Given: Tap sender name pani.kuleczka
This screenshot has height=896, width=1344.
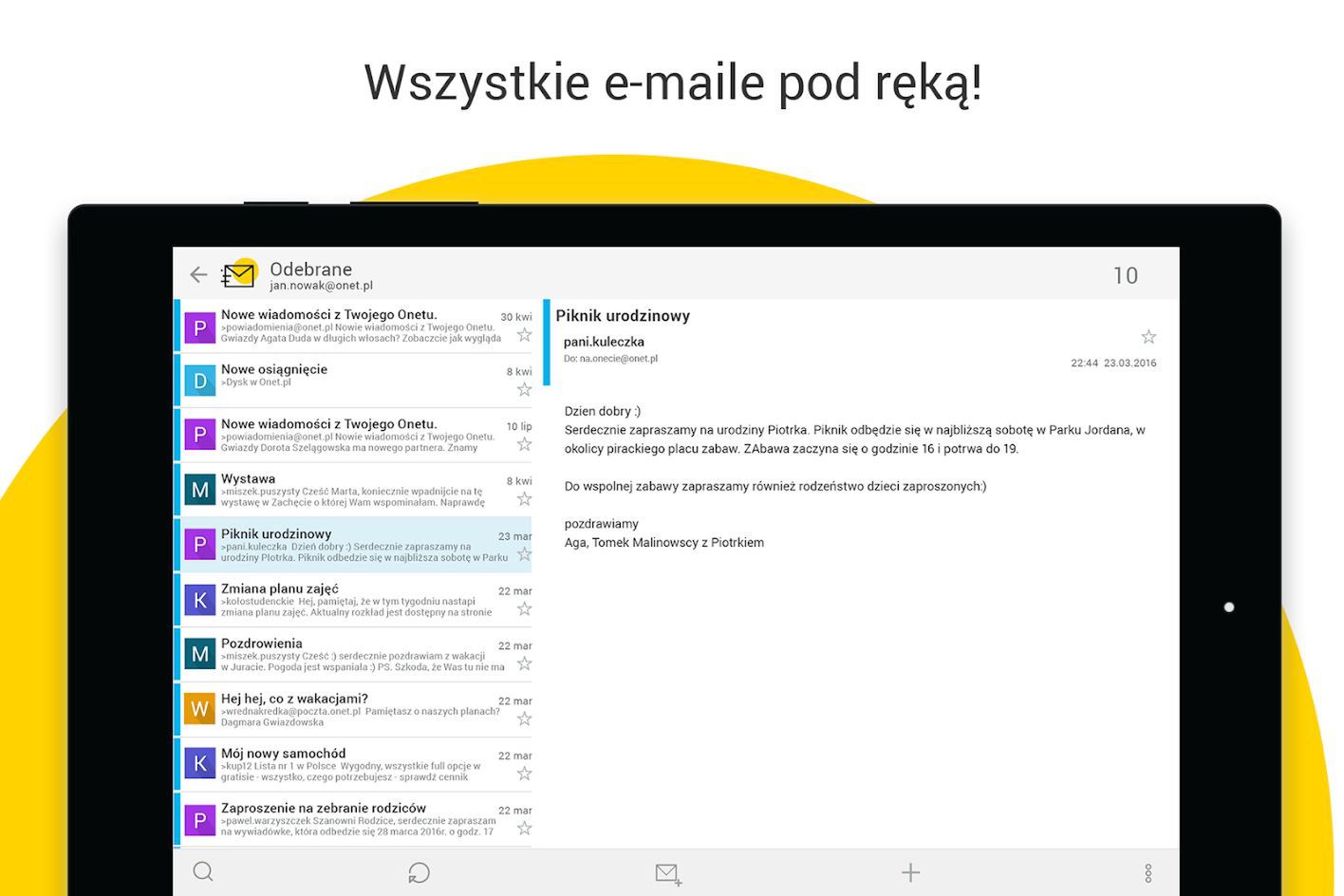Looking at the screenshot, I should coord(604,342).
